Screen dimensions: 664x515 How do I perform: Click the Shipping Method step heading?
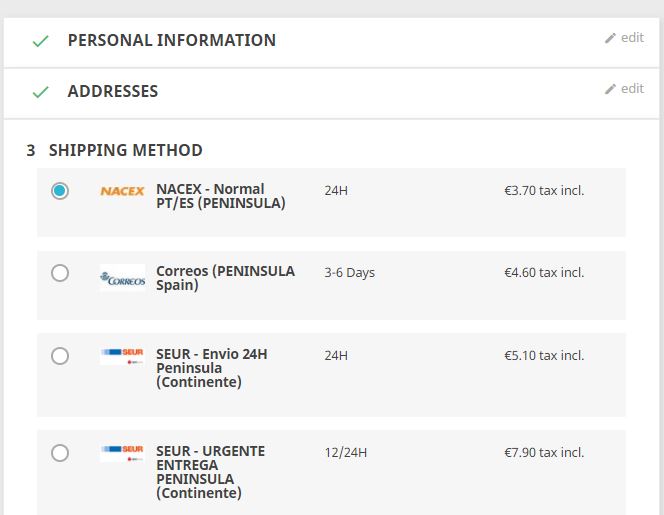125,151
